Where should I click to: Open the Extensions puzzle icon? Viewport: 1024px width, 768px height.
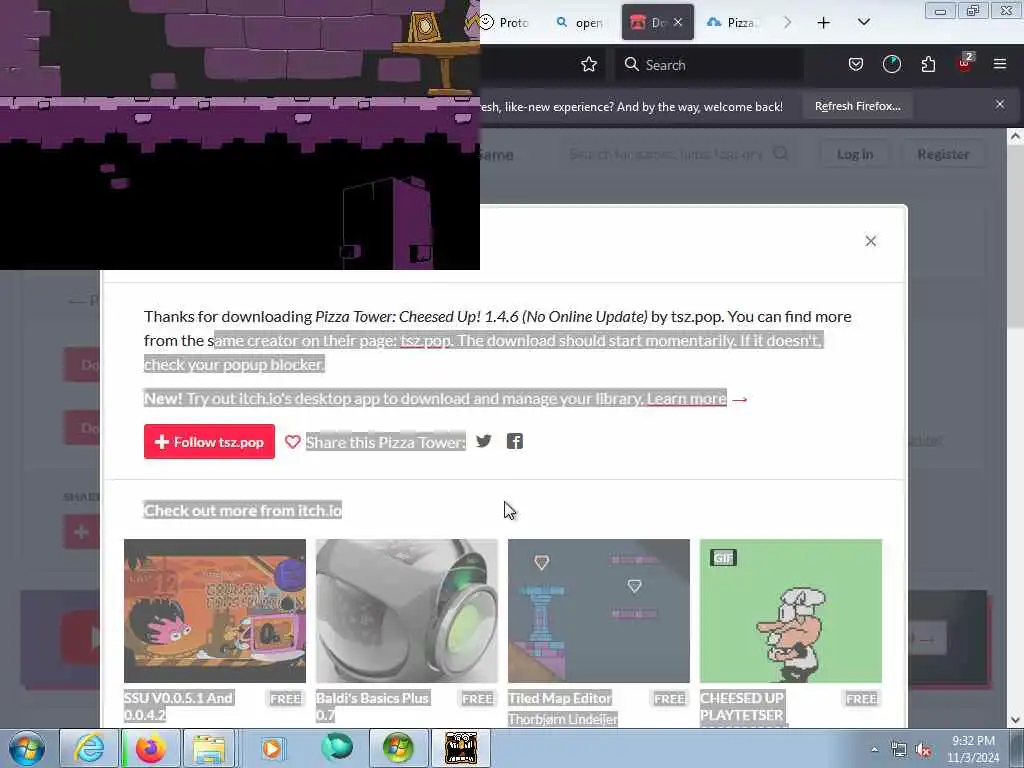pyautogui.click(x=928, y=64)
